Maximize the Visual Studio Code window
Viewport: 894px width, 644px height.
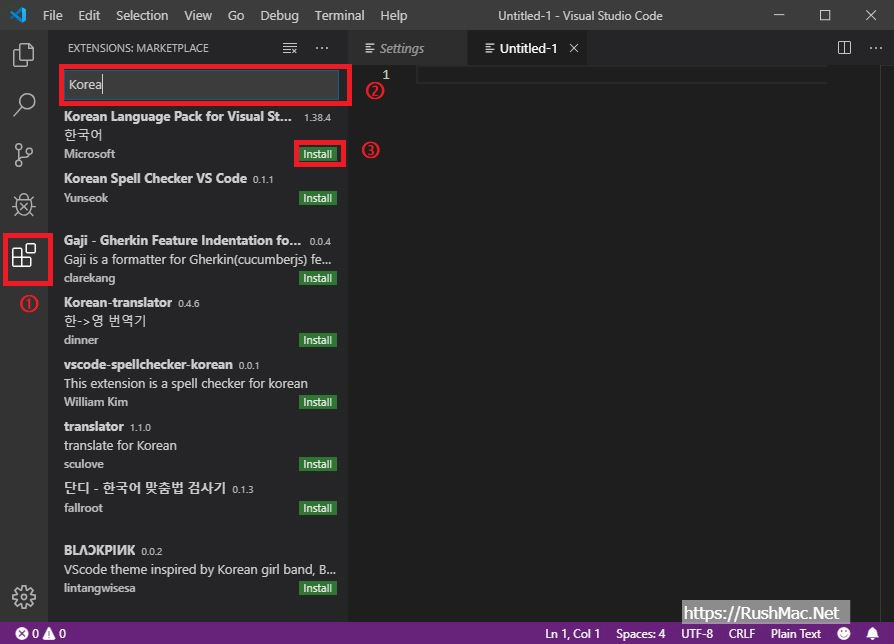point(825,15)
